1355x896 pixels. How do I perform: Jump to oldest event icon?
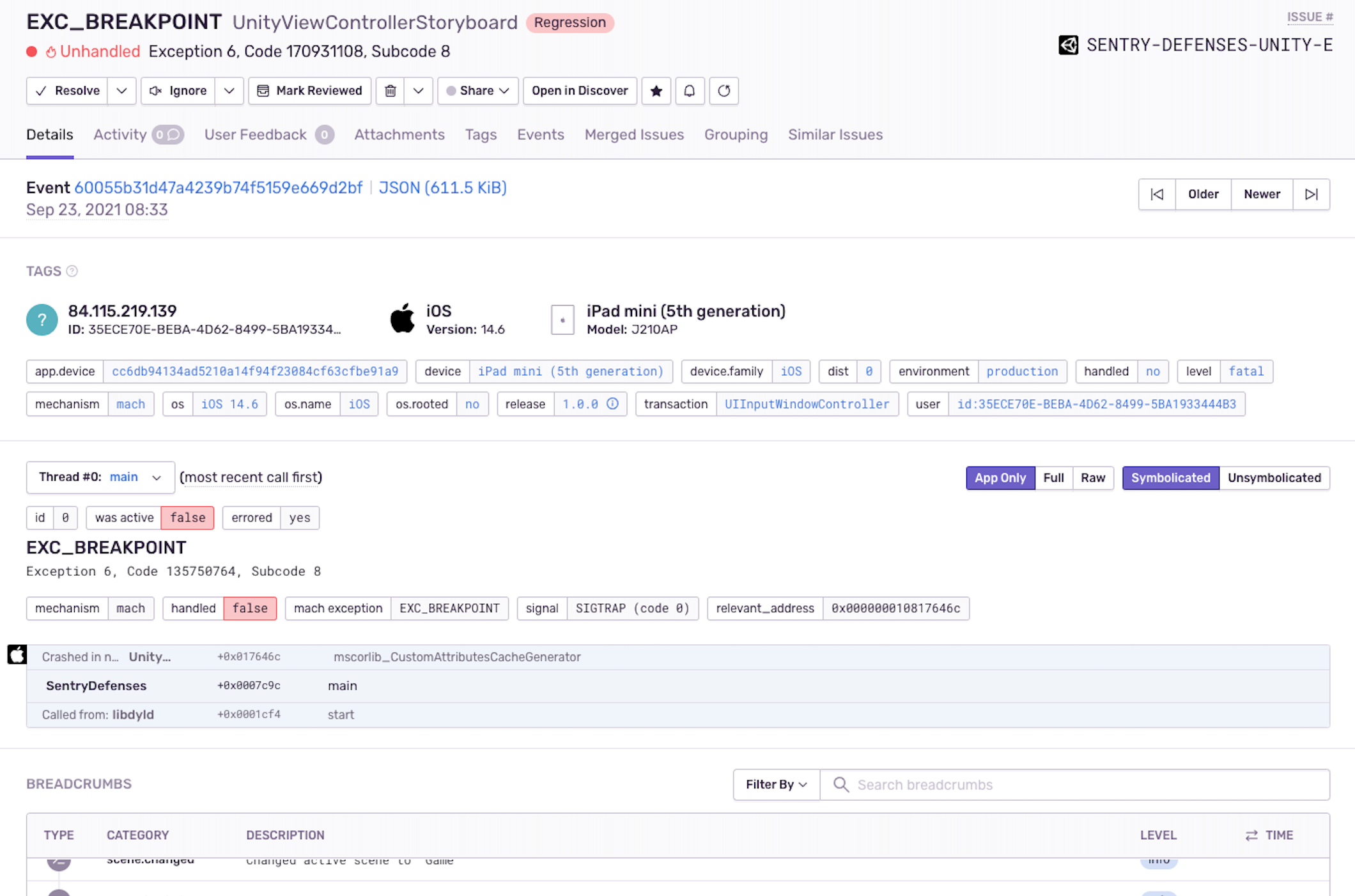pos(1157,194)
